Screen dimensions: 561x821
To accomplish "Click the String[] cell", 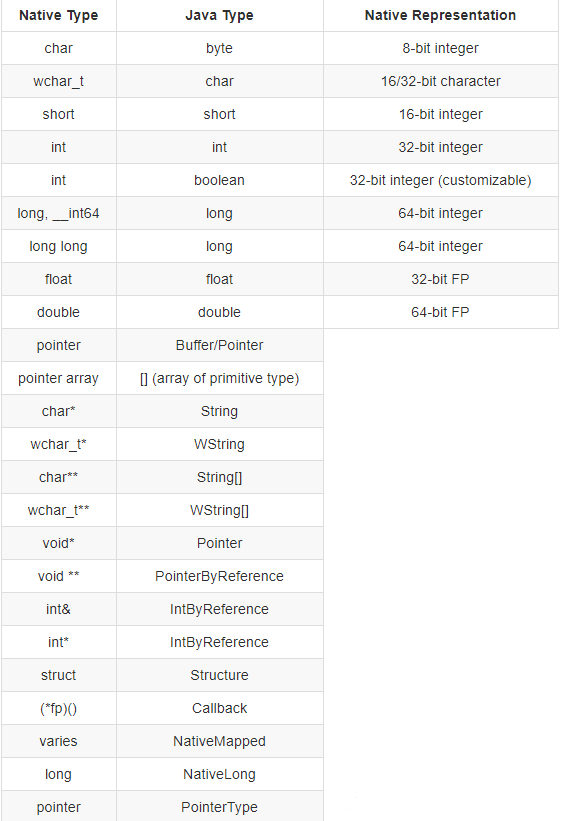I will pos(219,477).
